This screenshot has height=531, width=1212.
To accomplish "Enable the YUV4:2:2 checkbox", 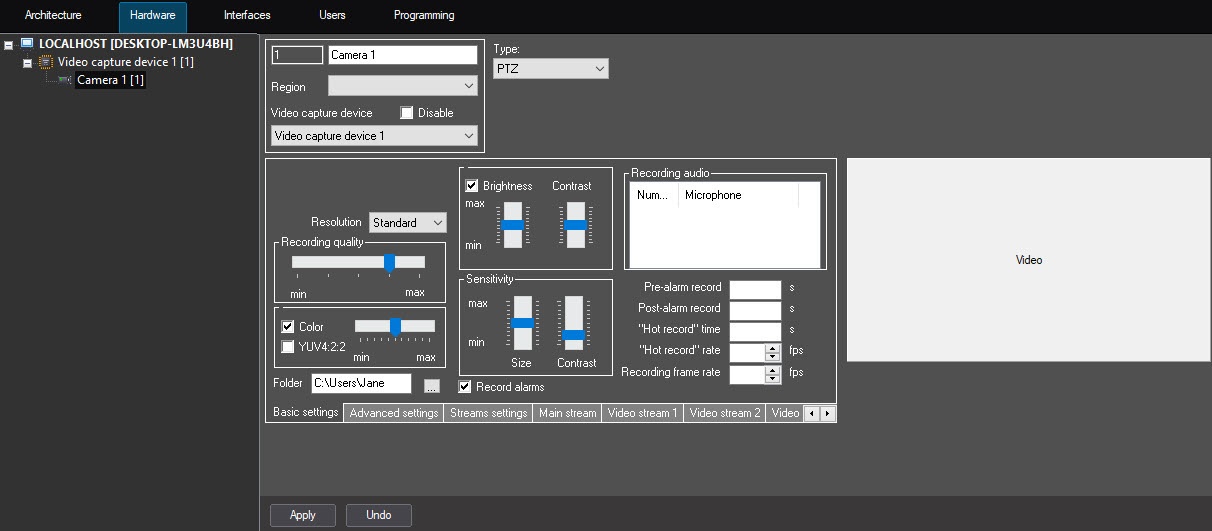I will tap(288, 347).
